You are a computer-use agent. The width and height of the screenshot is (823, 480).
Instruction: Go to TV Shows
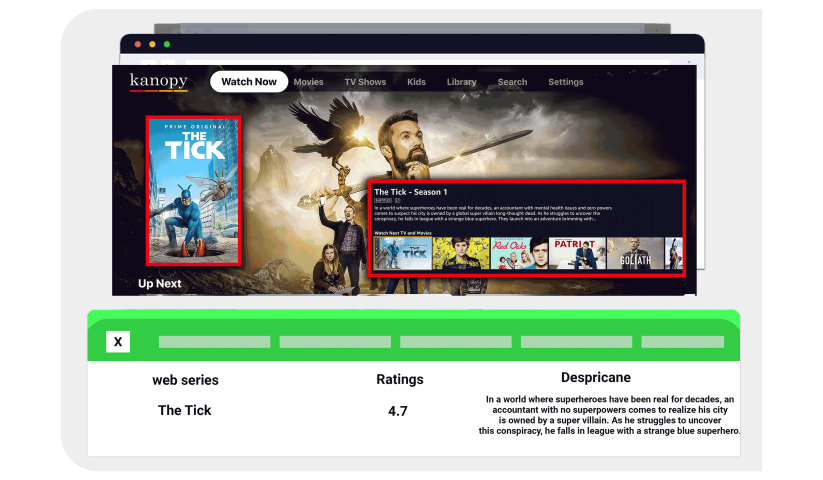(x=365, y=82)
